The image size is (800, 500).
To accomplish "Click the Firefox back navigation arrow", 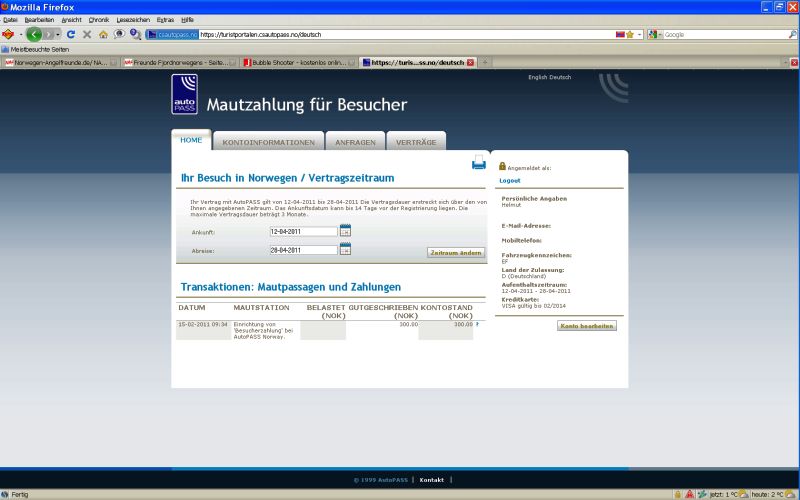I will click(35, 34).
